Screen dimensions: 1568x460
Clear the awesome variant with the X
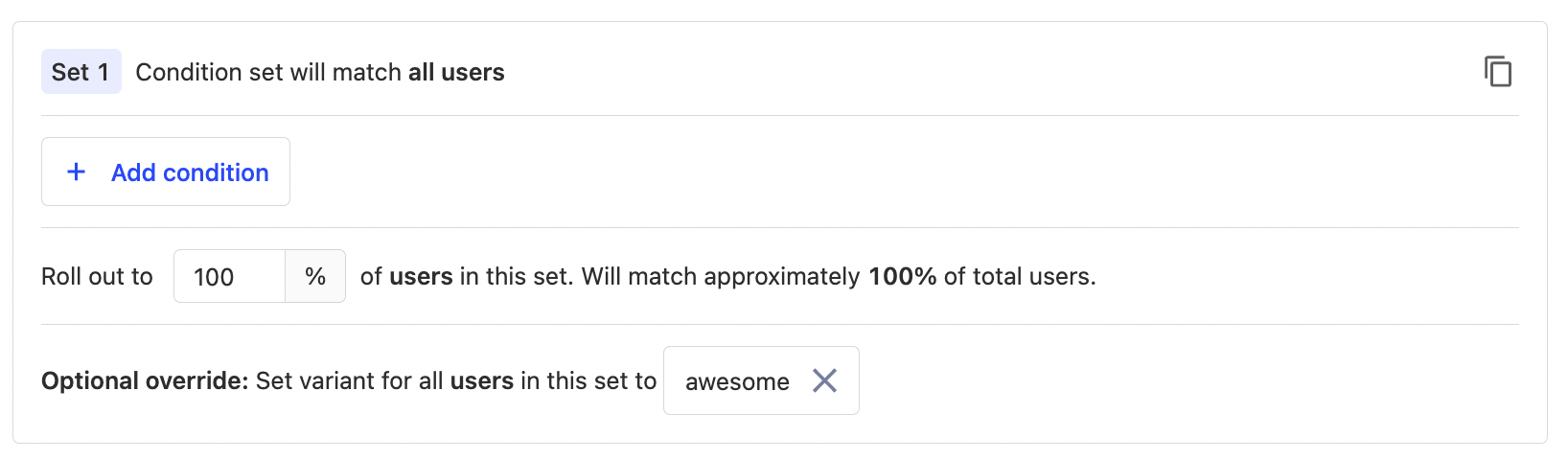[x=824, y=380]
